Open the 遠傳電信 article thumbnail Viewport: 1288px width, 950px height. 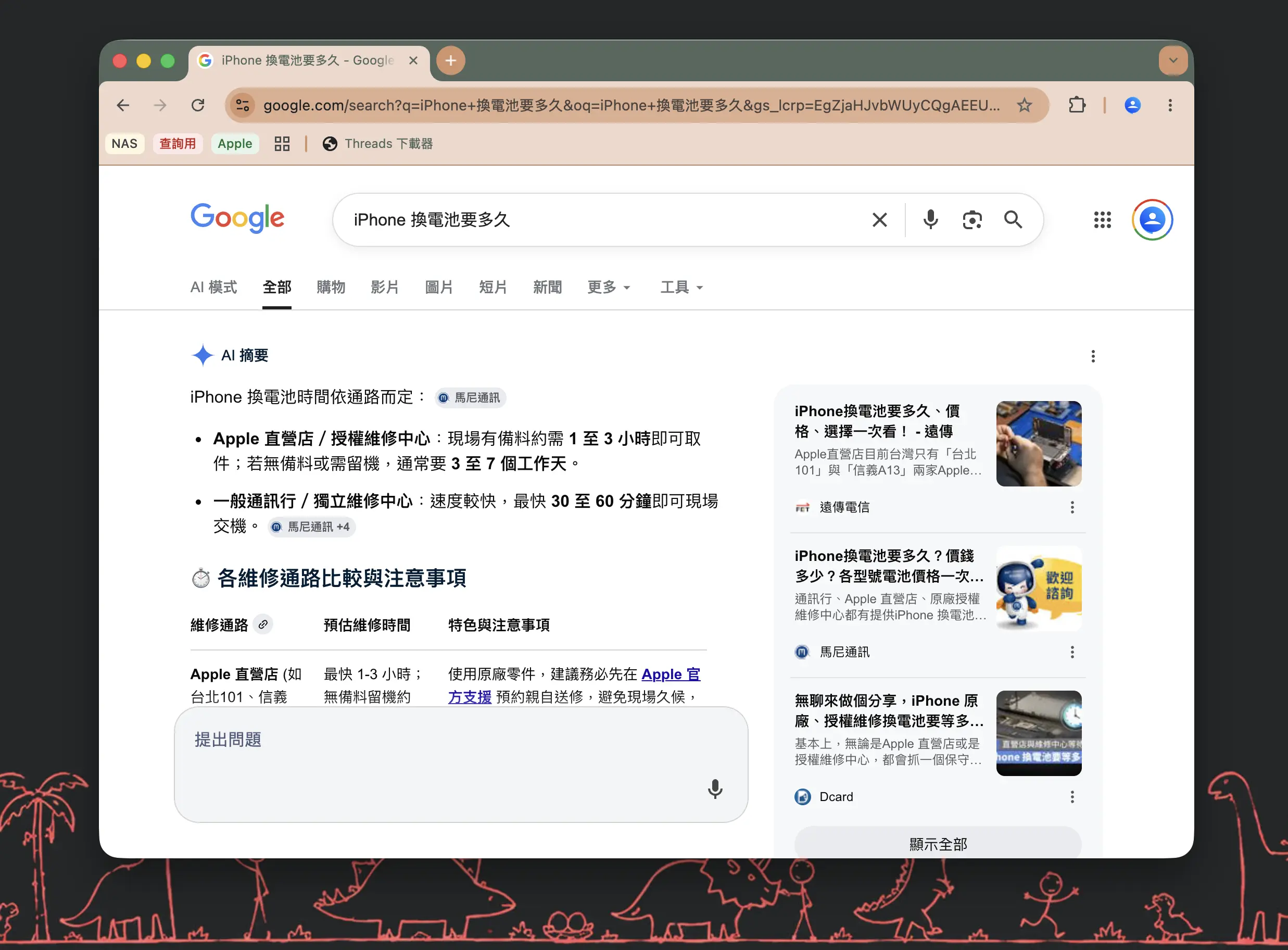[1039, 443]
